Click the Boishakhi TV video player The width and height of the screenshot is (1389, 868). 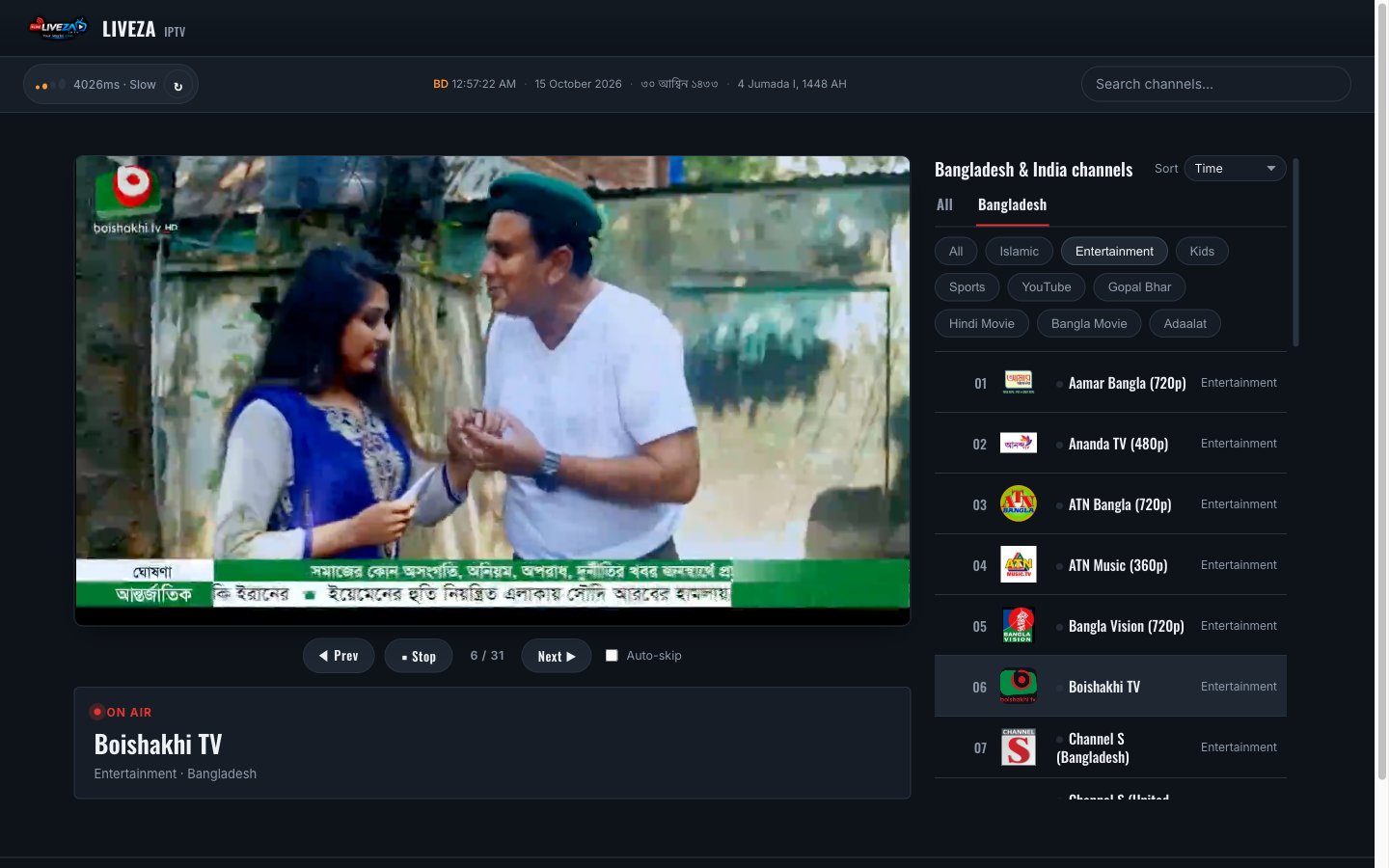click(x=492, y=391)
